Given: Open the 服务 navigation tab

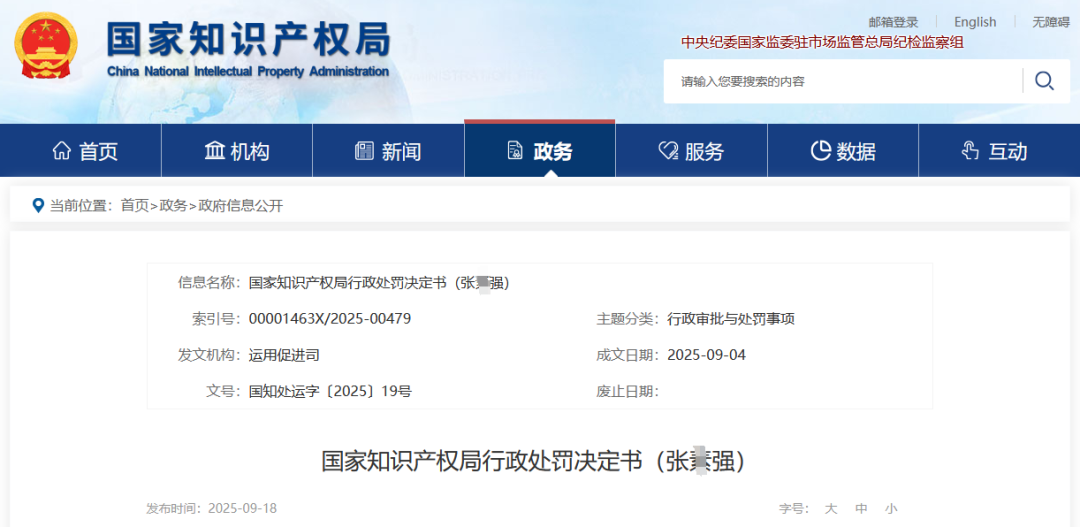Looking at the screenshot, I should 691,152.
